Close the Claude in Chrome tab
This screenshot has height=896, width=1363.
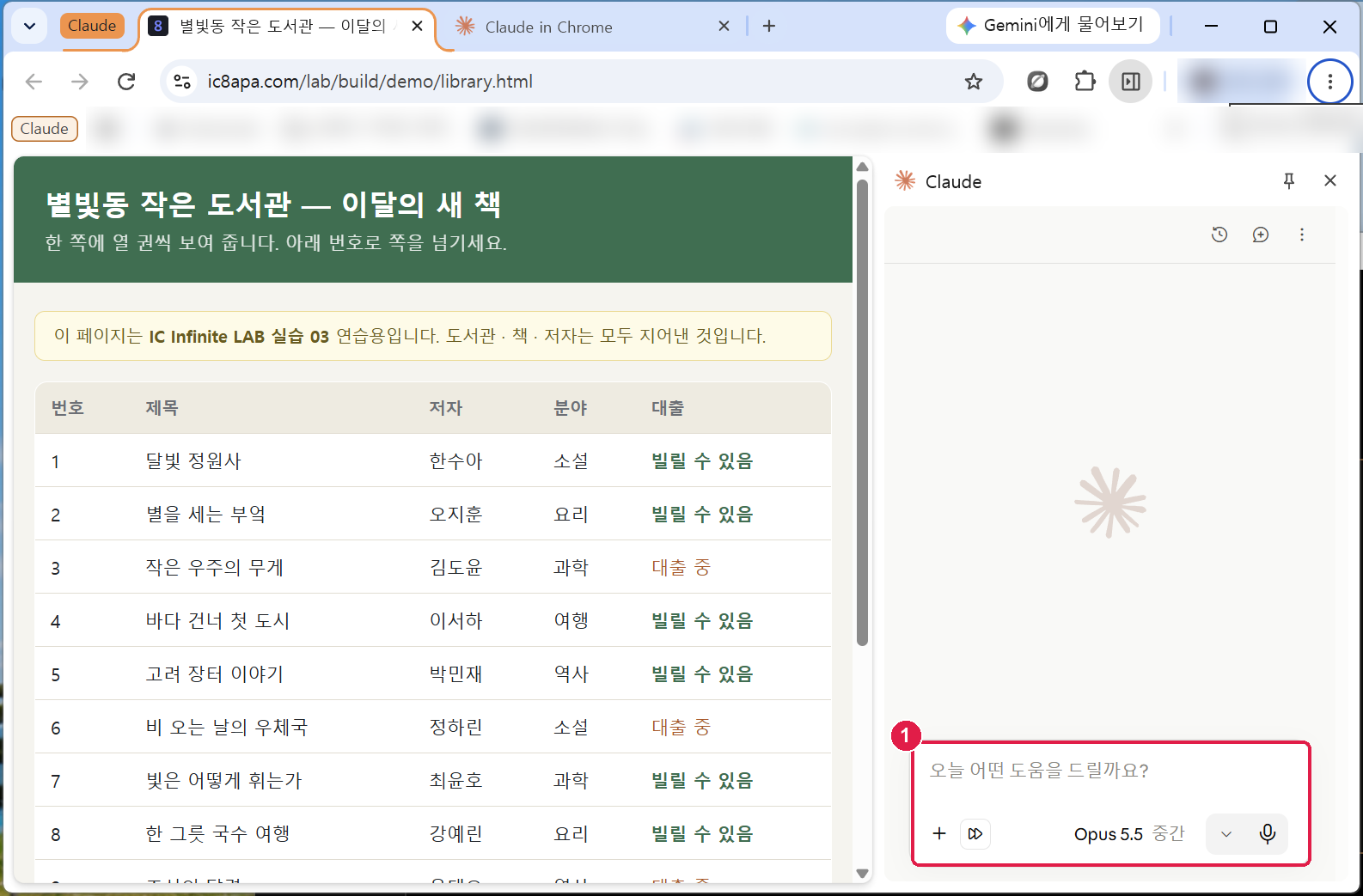(x=724, y=26)
